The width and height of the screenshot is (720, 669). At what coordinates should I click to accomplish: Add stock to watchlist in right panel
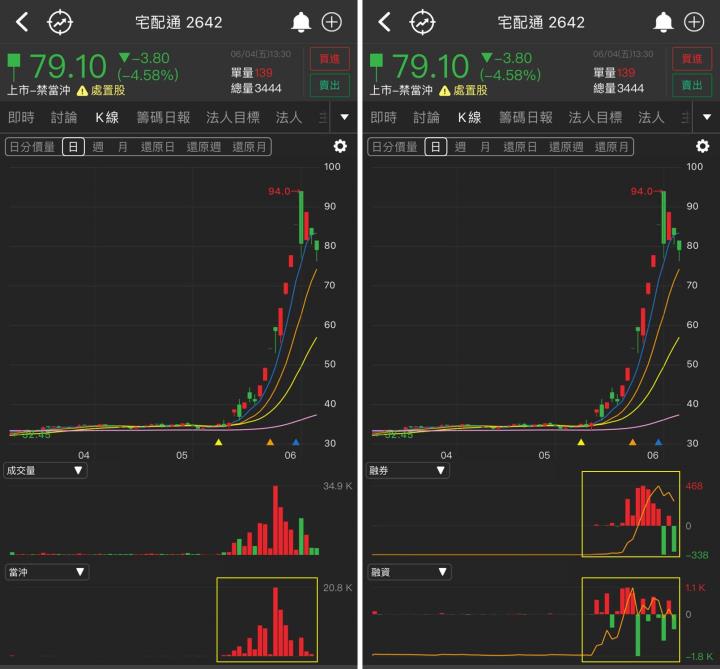tap(694, 22)
